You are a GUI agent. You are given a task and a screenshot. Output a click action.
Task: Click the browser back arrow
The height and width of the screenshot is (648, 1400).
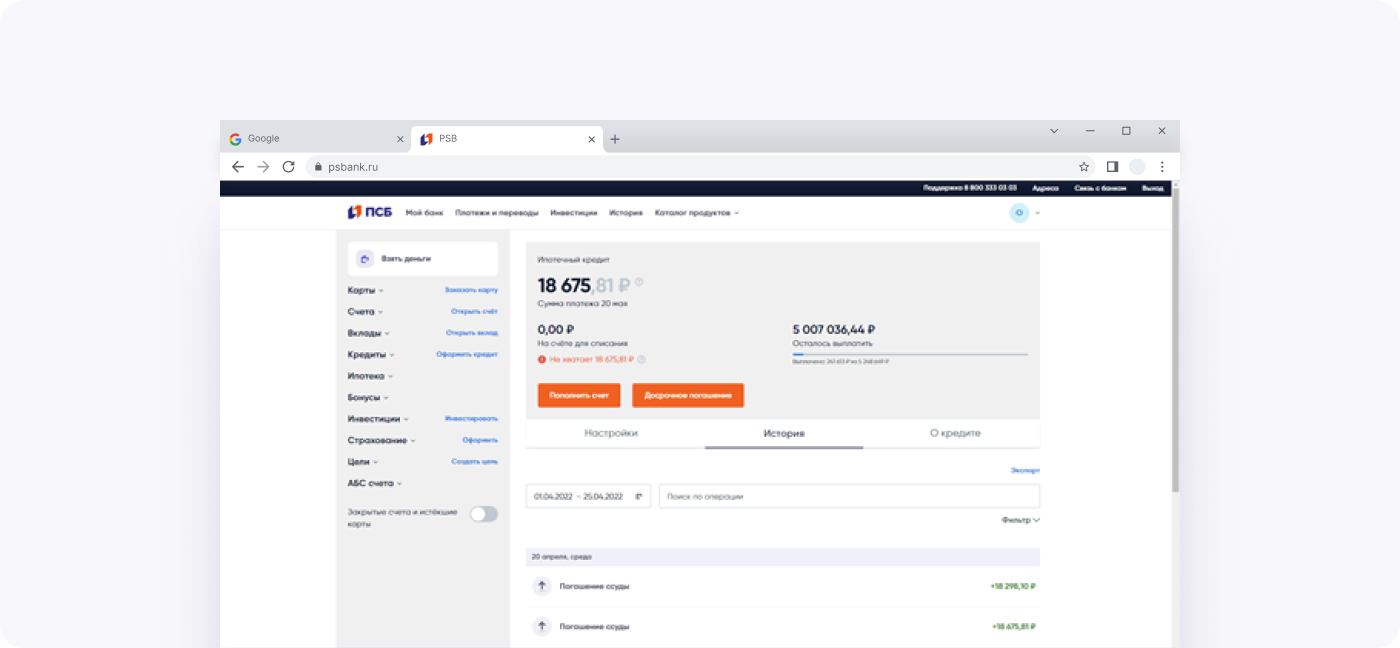pos(238,167)
